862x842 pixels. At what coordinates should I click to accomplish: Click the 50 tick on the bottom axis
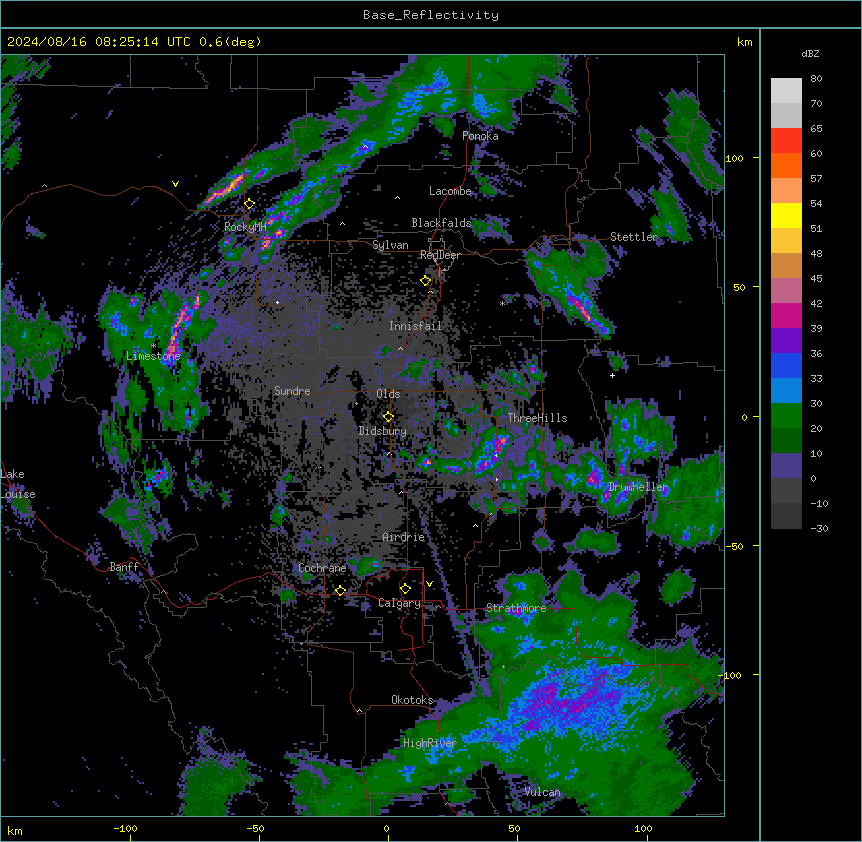coord(514,828)
